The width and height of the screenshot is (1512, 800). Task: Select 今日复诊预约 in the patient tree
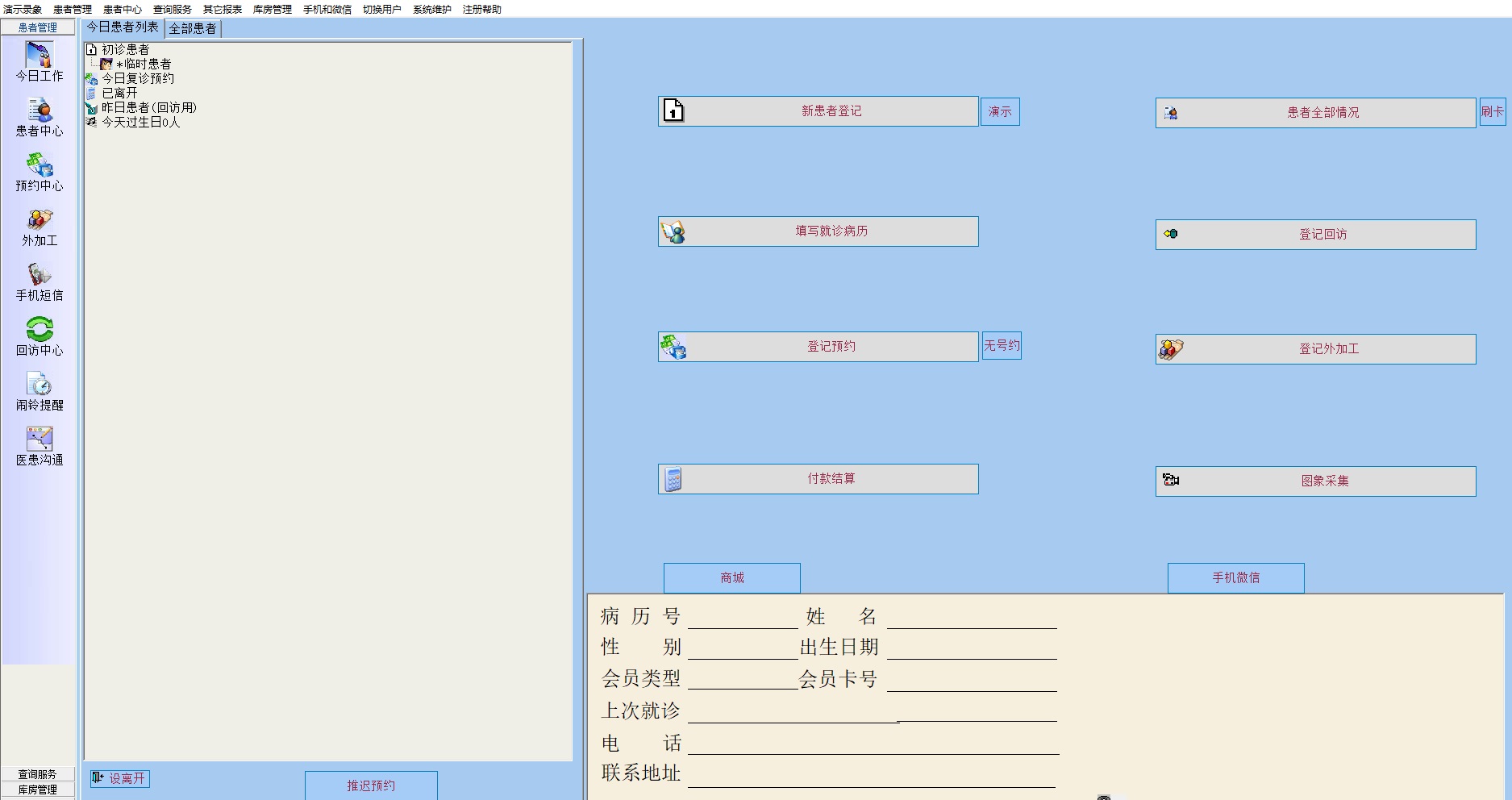137,78
